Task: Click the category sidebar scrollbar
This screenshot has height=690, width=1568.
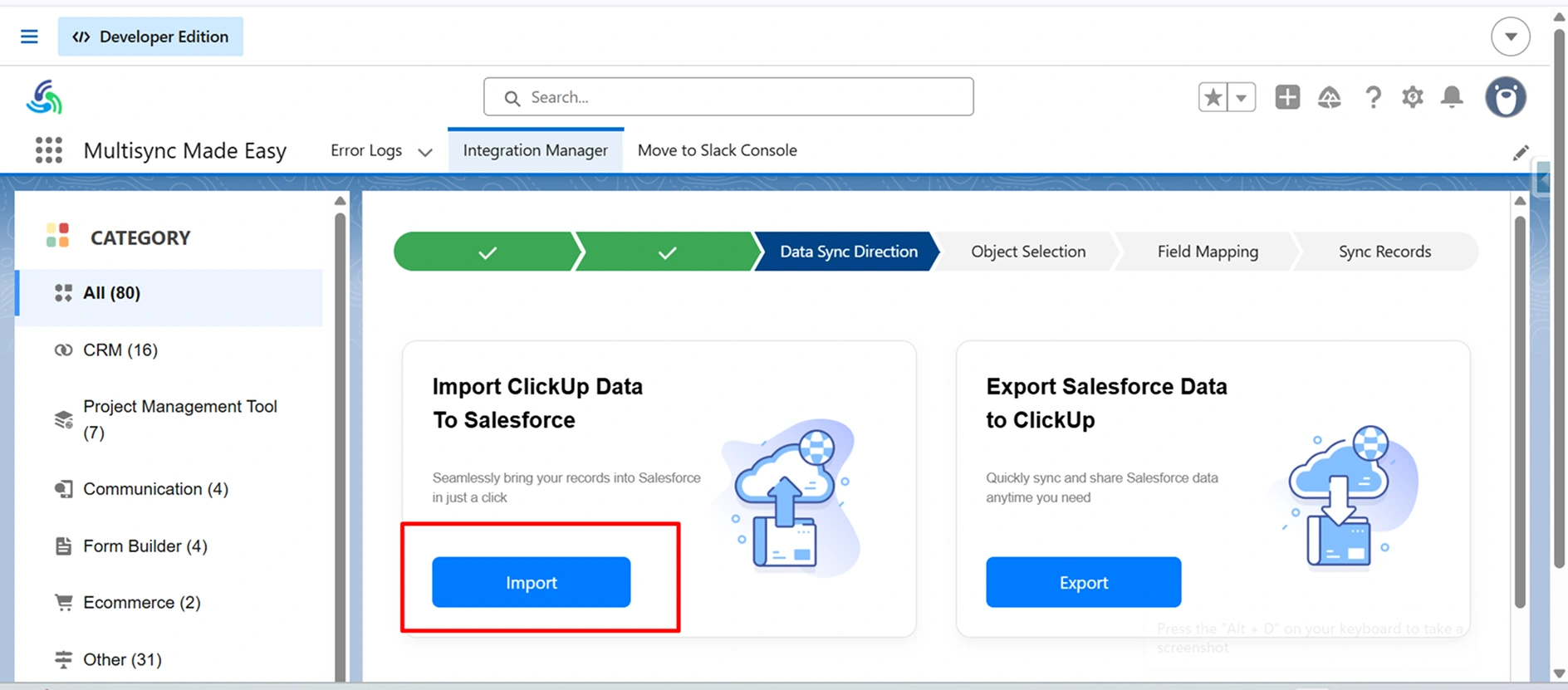Action: [x=340, y=448]
